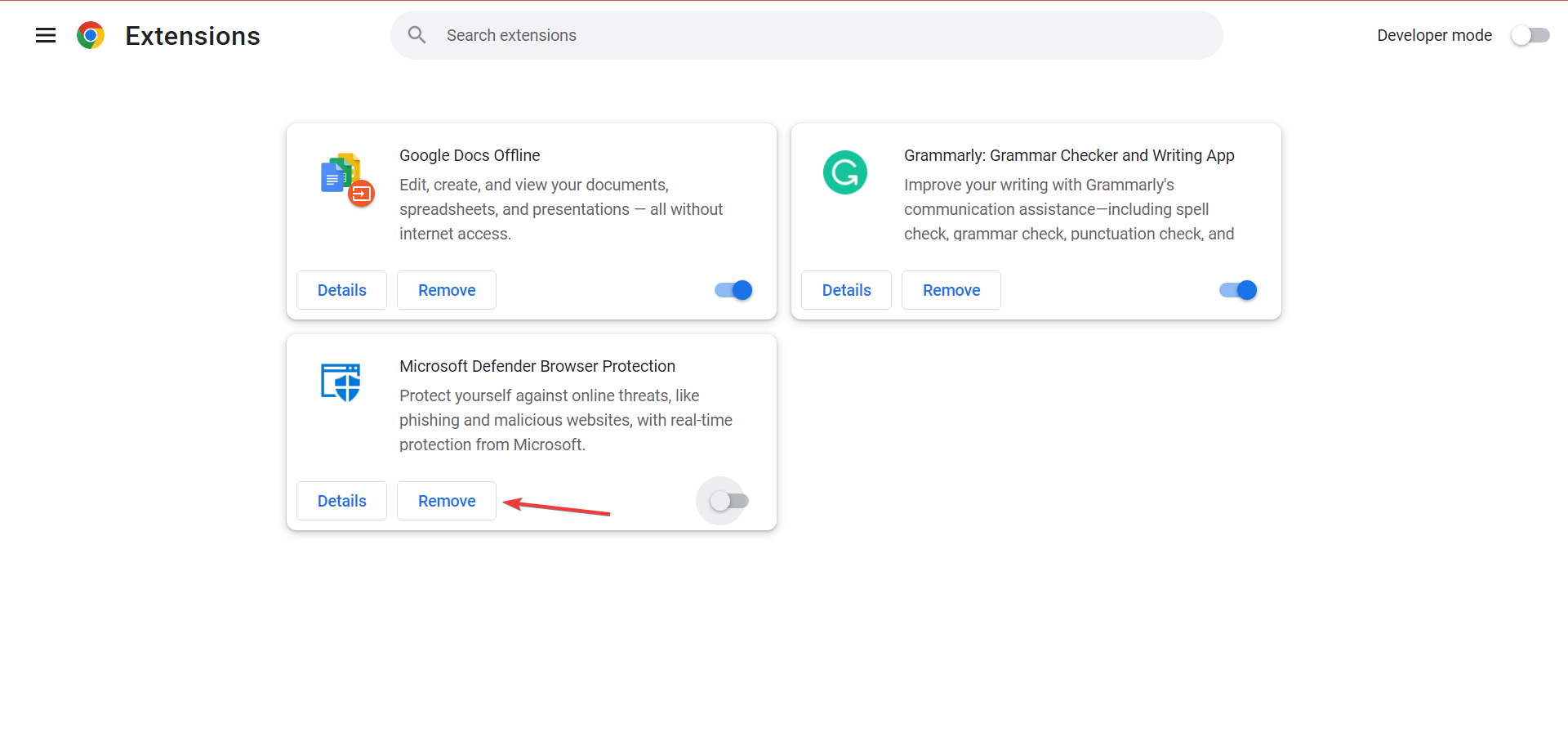Turn off the Grammarly extension toggle
This screenshot has width=1568, height=737.
pos(1238,290)
